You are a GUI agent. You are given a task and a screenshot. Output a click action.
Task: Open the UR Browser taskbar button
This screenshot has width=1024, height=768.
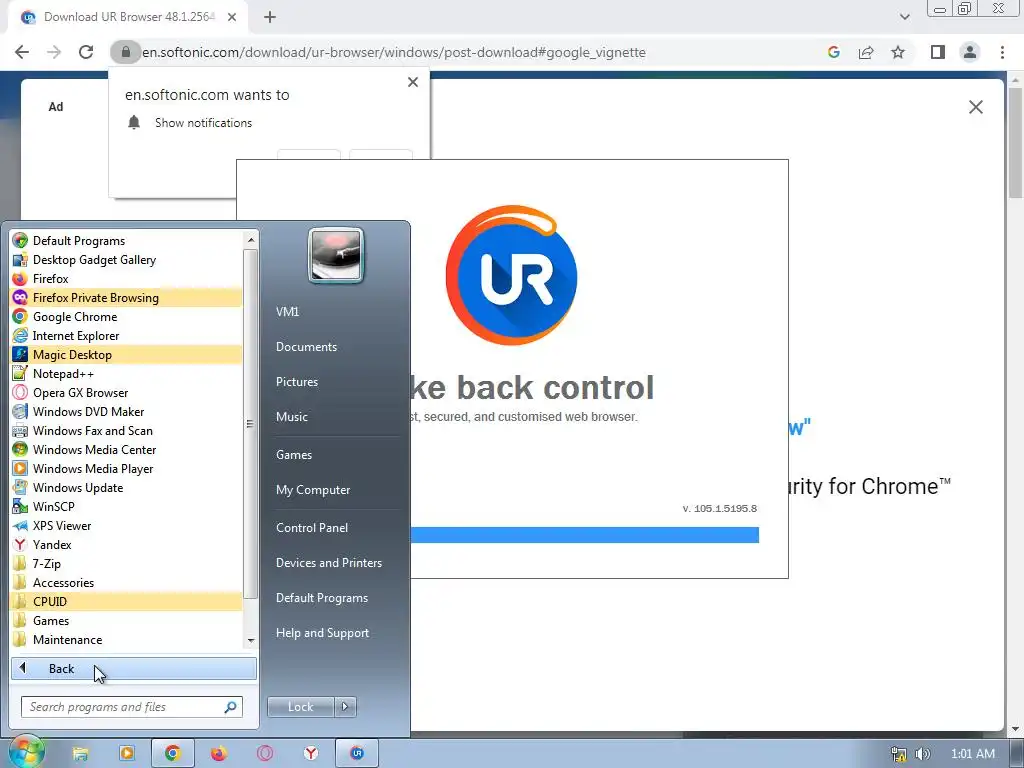pyautogui.click(x=357, y=753)
